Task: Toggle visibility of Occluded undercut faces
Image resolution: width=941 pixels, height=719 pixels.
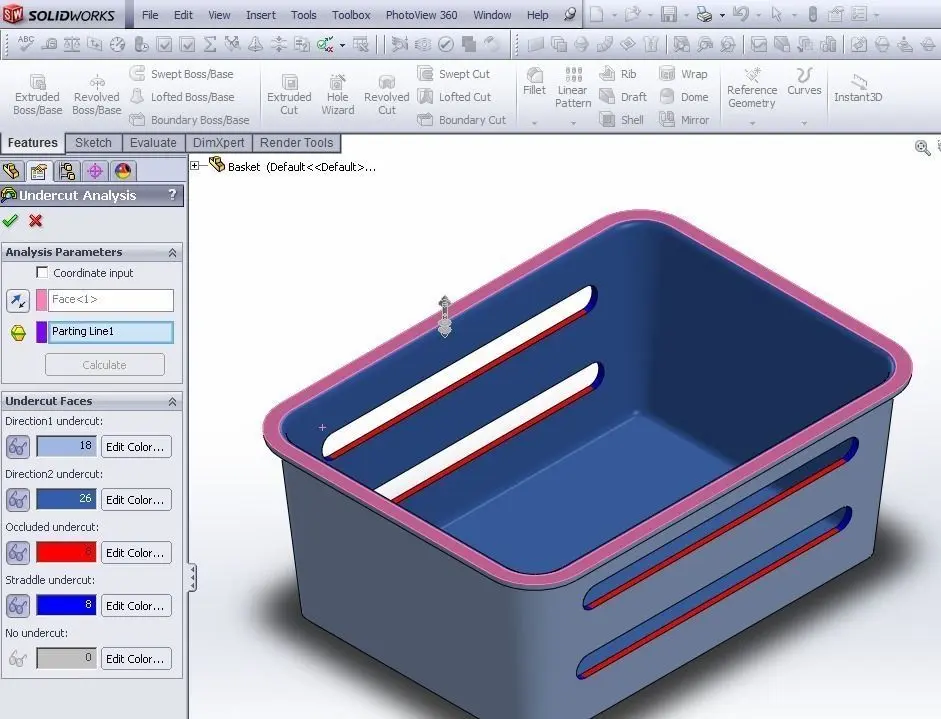Action: [18, 552]
